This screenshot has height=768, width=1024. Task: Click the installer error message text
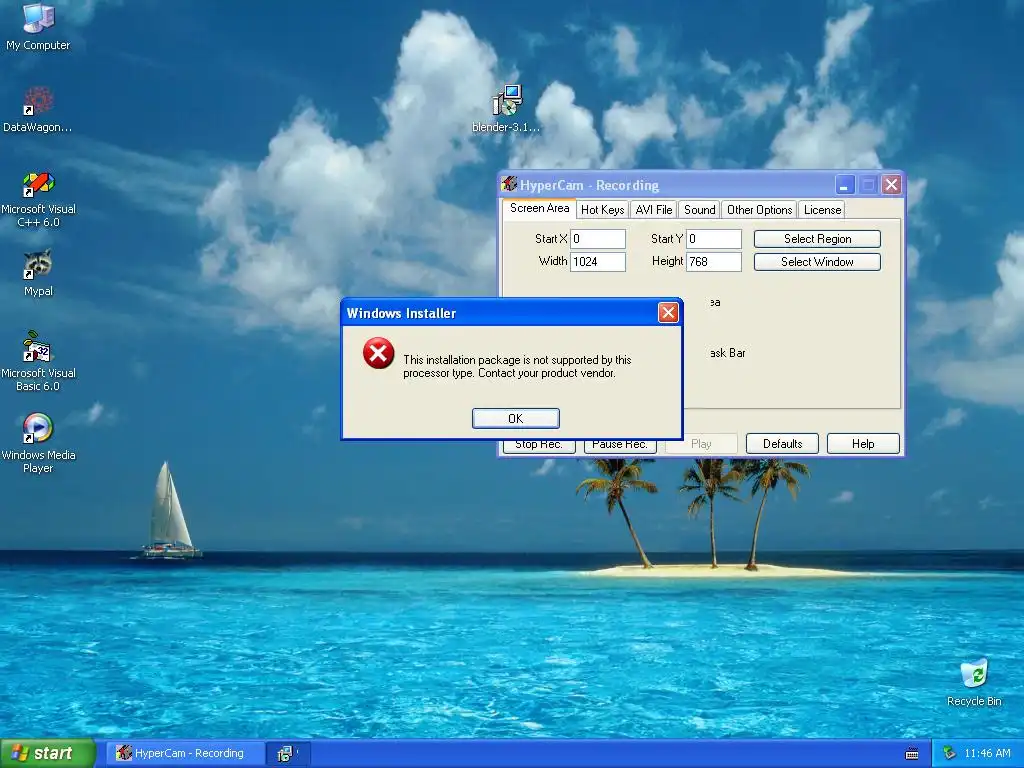517,366
